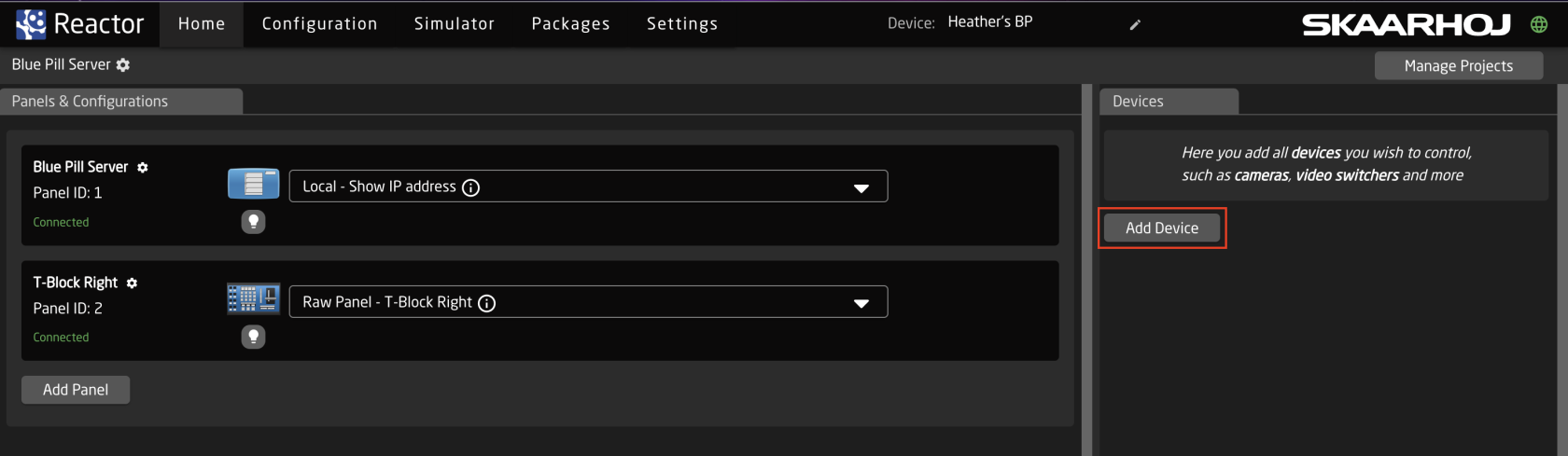Click the lightbulb identify icon for T-Block Right
Viewport: 1568px width, 456px height.
coord(253,337)
